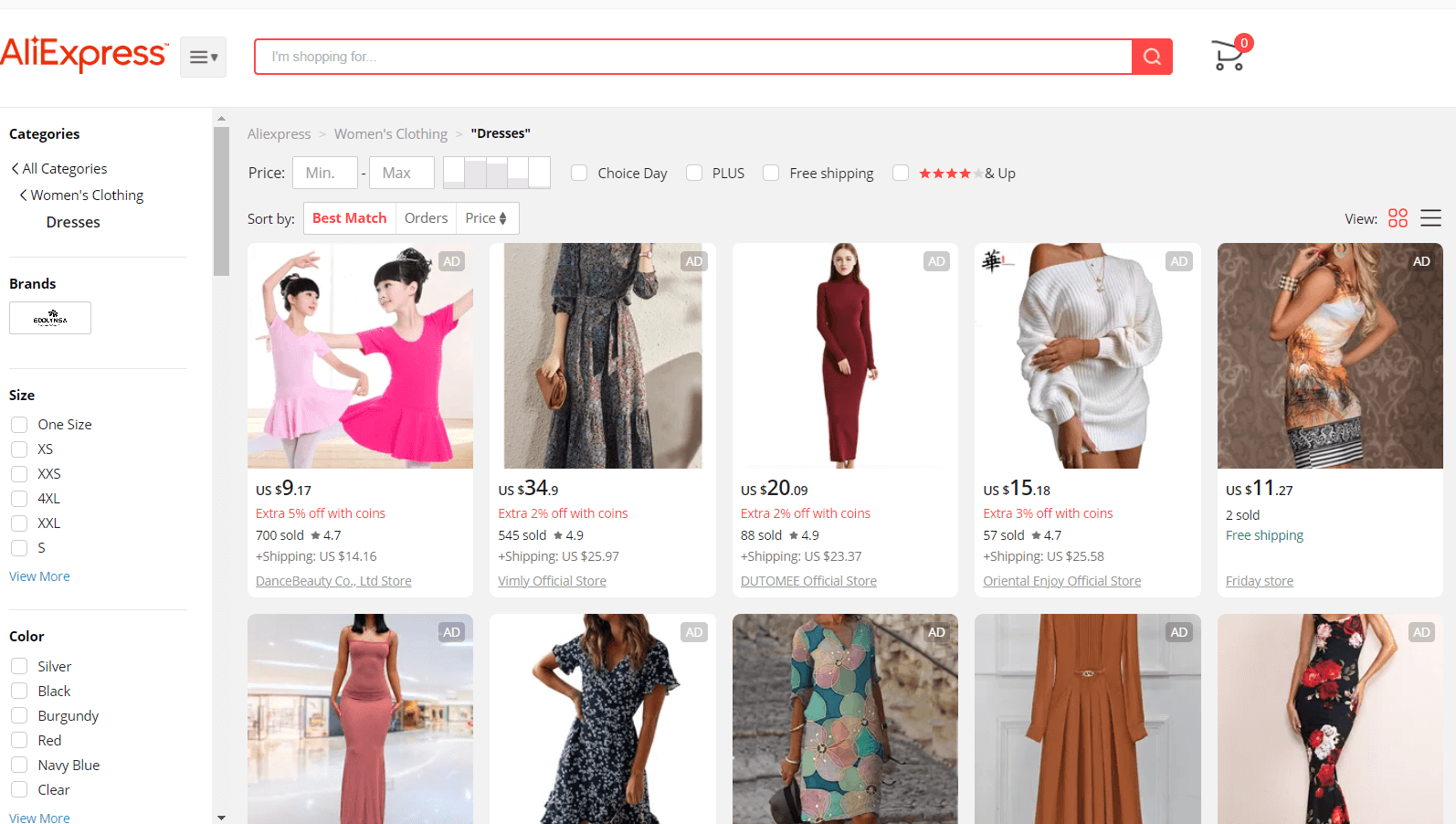Open the pink ballet dress thumbnail
The width and height of the screenshot is (1456, 824).
[x=360, y=355]
